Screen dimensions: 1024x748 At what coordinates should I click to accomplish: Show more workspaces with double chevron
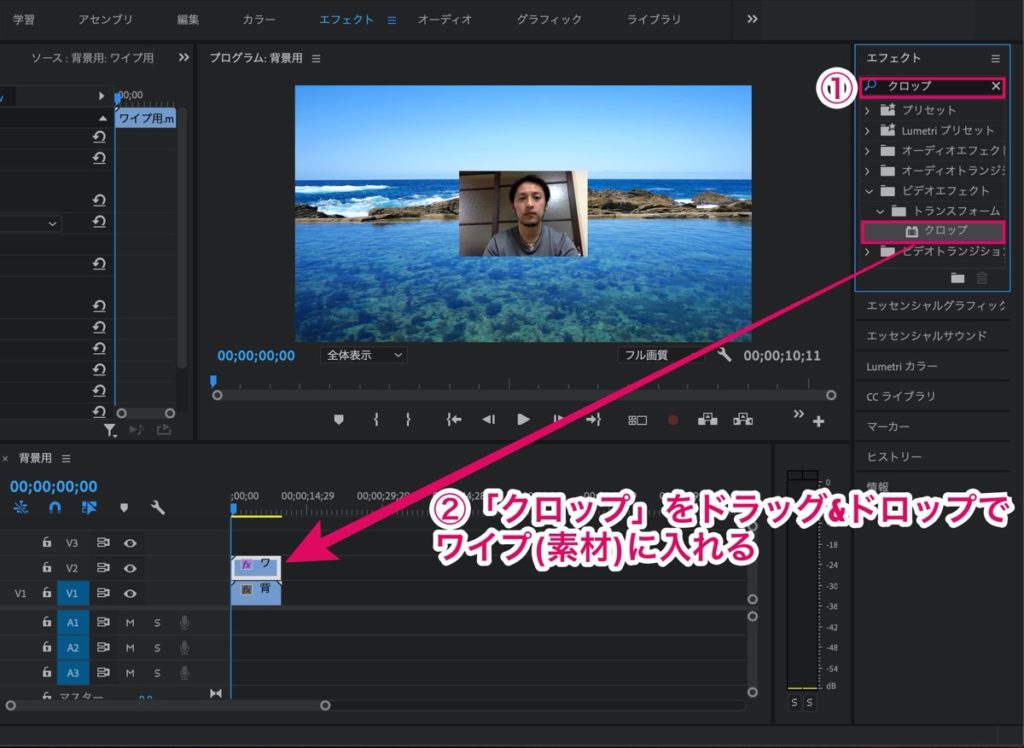(752, 19)
